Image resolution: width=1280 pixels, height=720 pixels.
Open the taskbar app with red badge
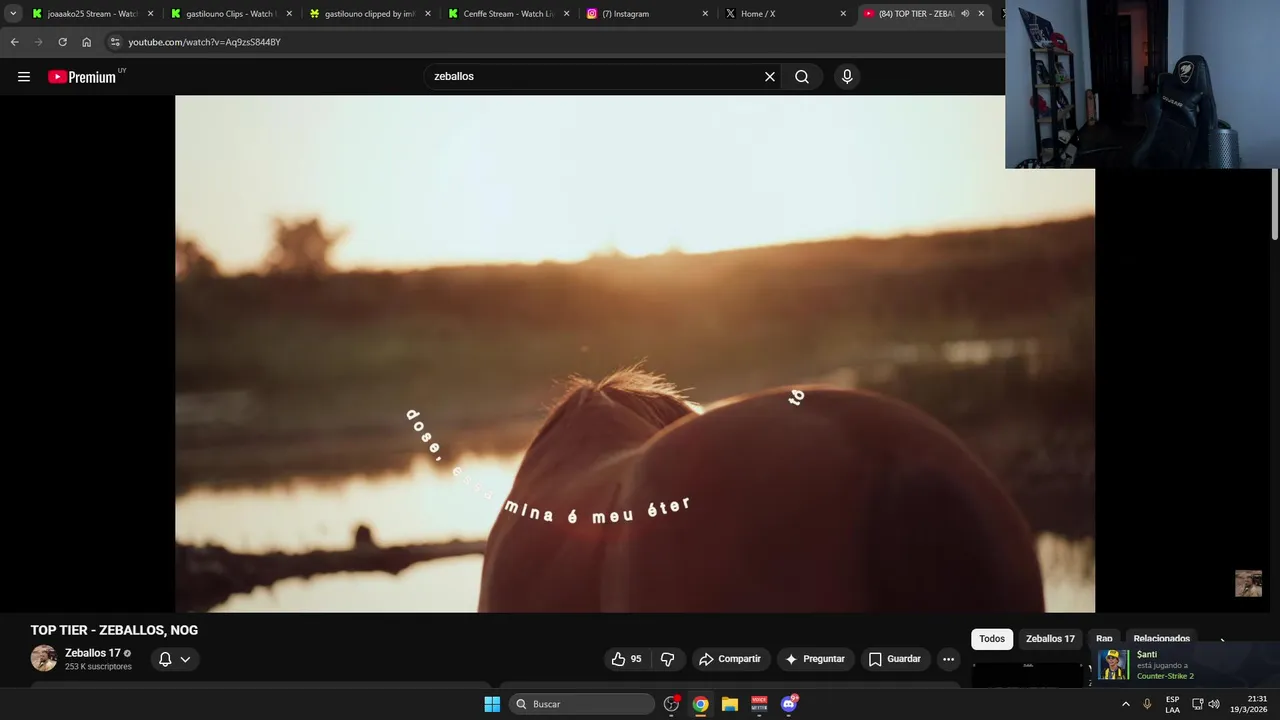[x=671, y=704]
